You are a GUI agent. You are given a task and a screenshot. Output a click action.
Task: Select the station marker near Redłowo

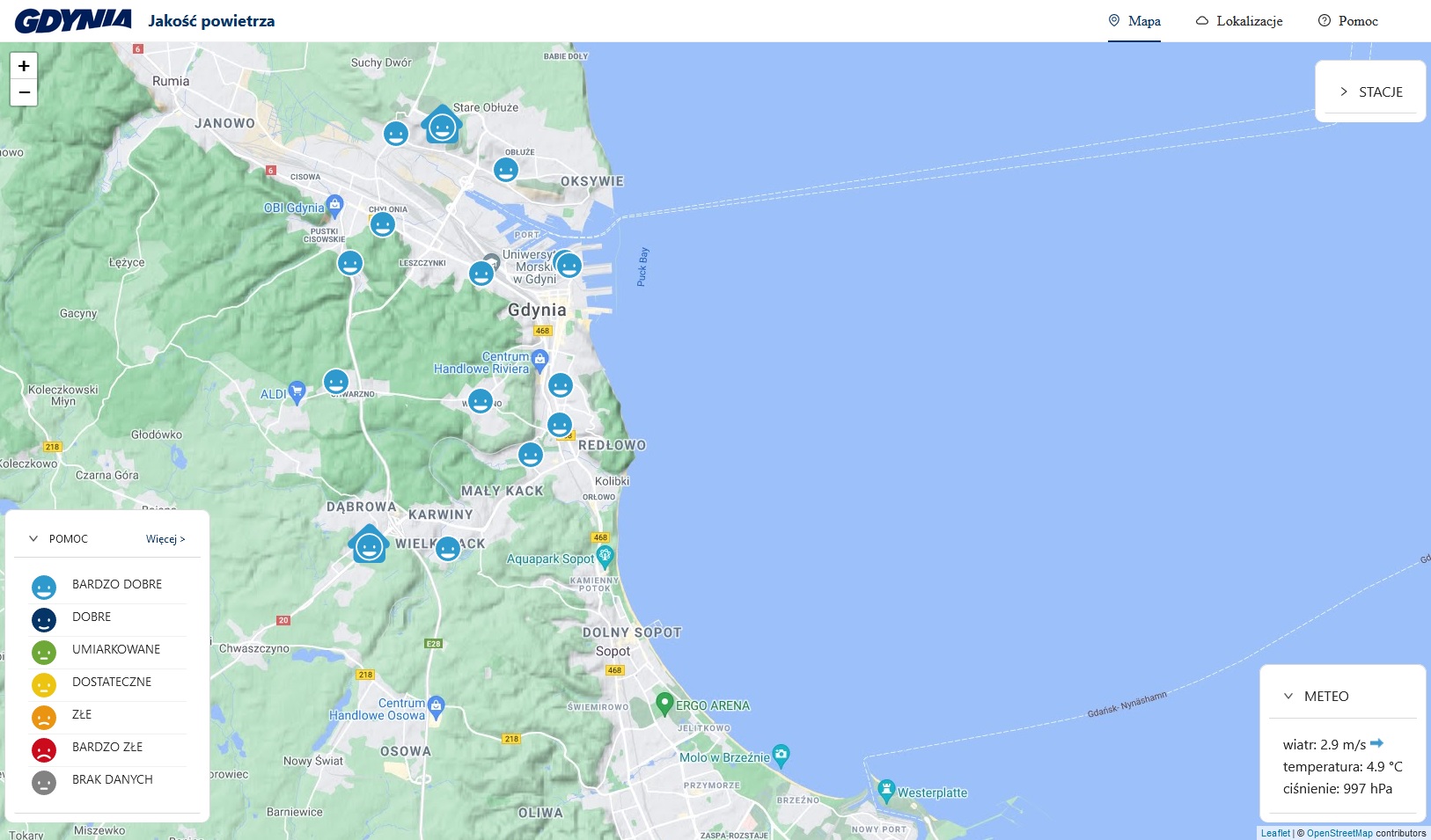pyautogui.click(x=560, y=426)
